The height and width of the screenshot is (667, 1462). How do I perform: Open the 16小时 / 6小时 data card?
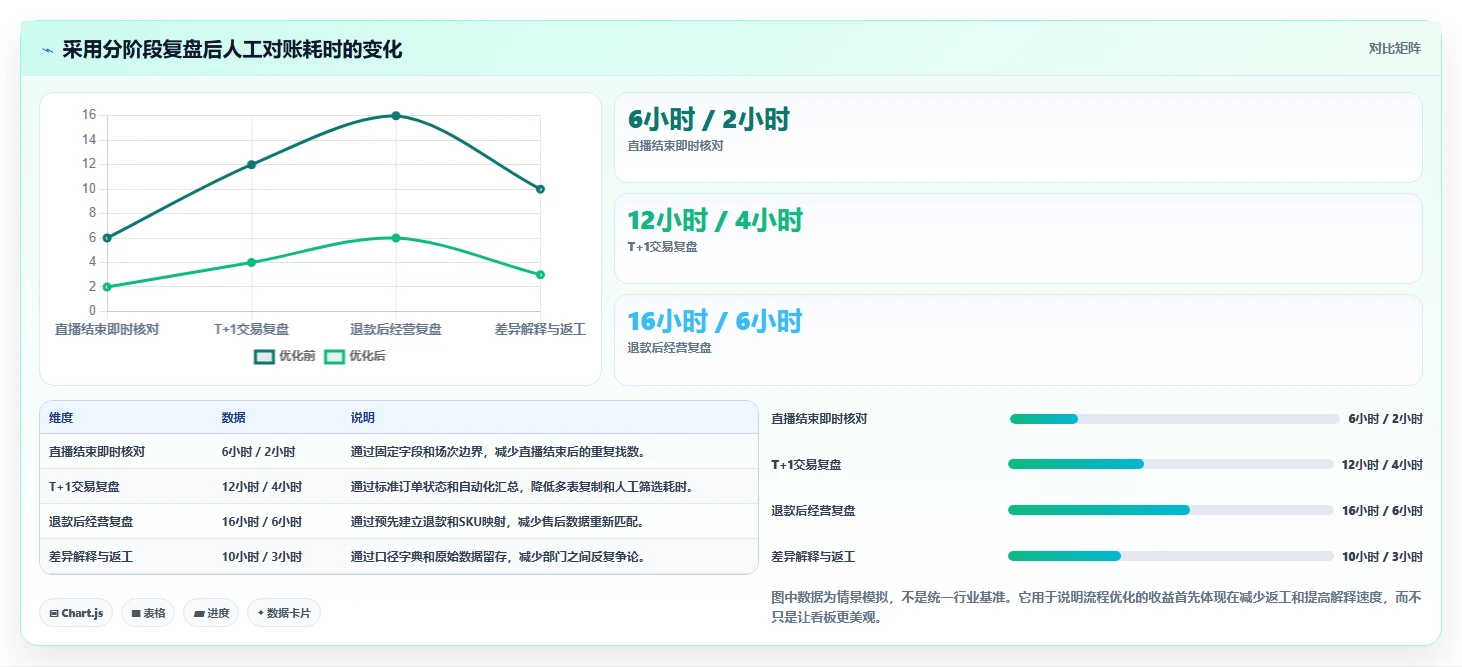1018,340
